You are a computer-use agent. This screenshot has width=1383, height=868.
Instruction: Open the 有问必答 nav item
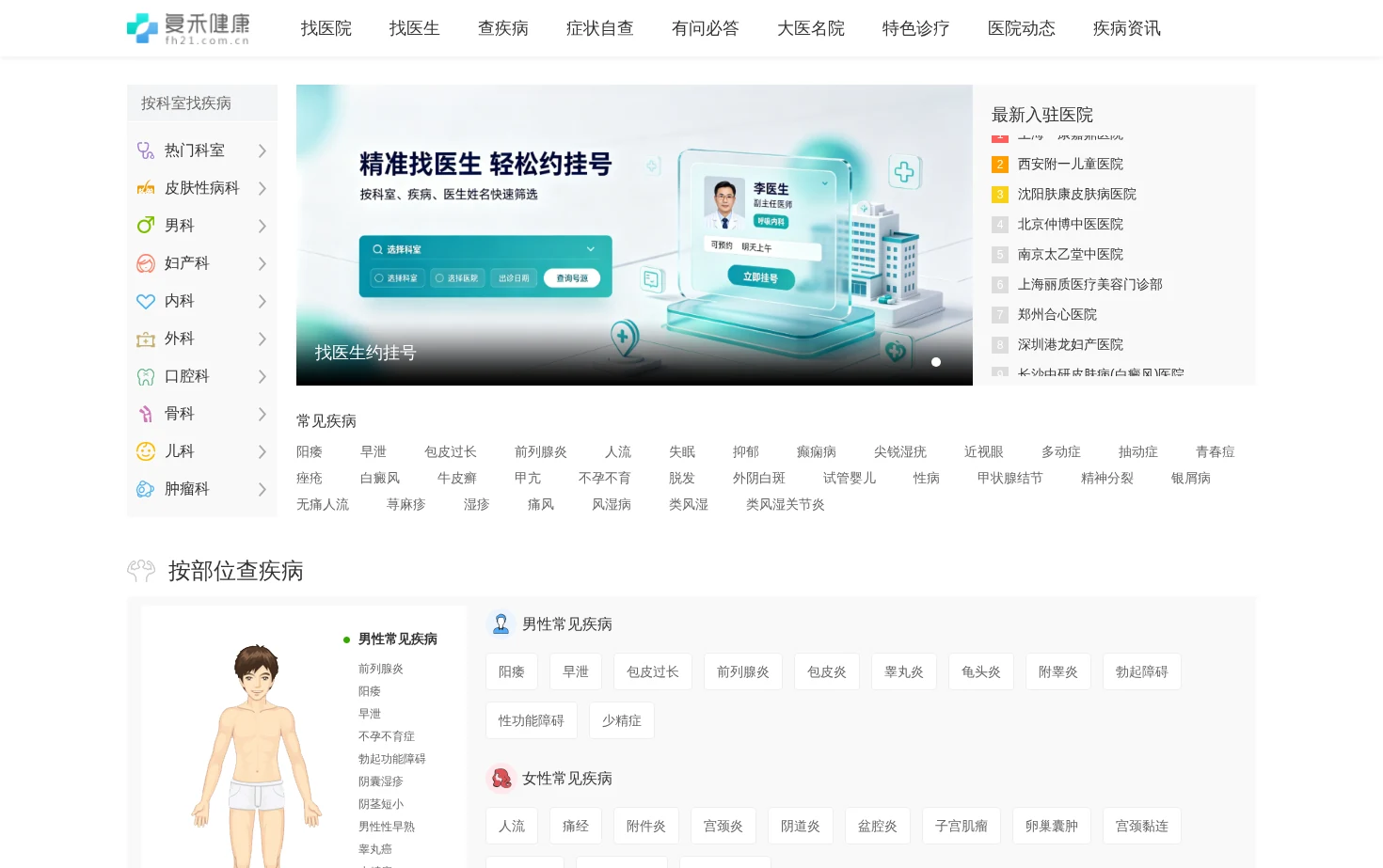point(706,28)
